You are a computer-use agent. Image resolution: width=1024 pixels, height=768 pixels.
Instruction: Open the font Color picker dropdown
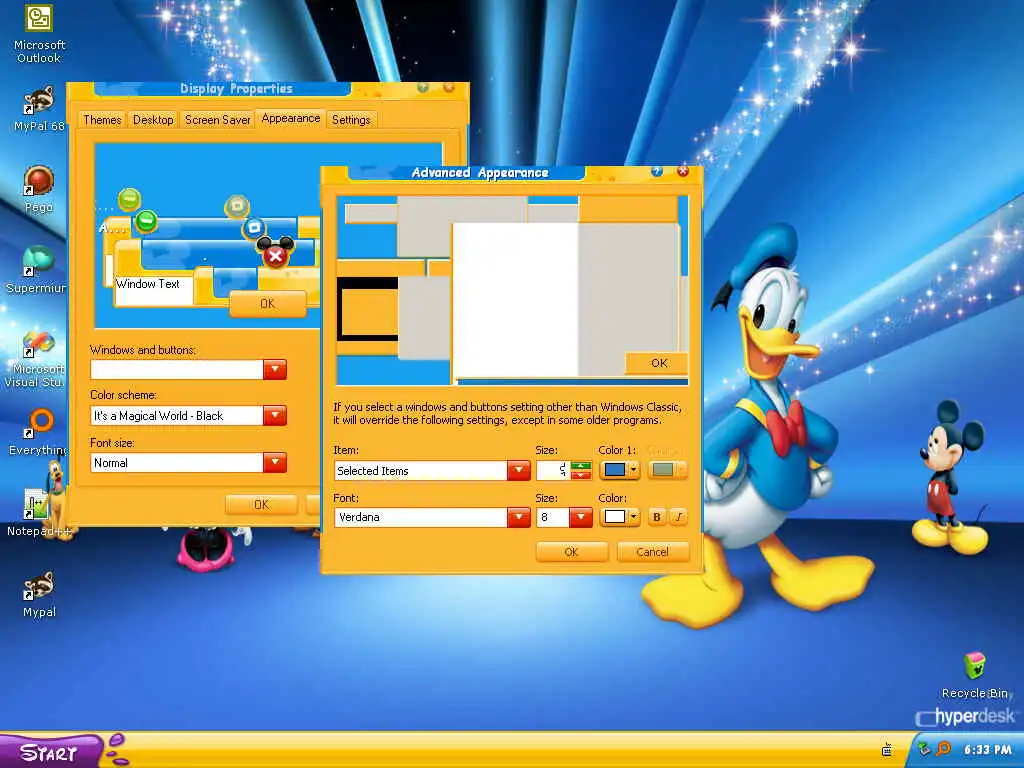tap(619, 517)
